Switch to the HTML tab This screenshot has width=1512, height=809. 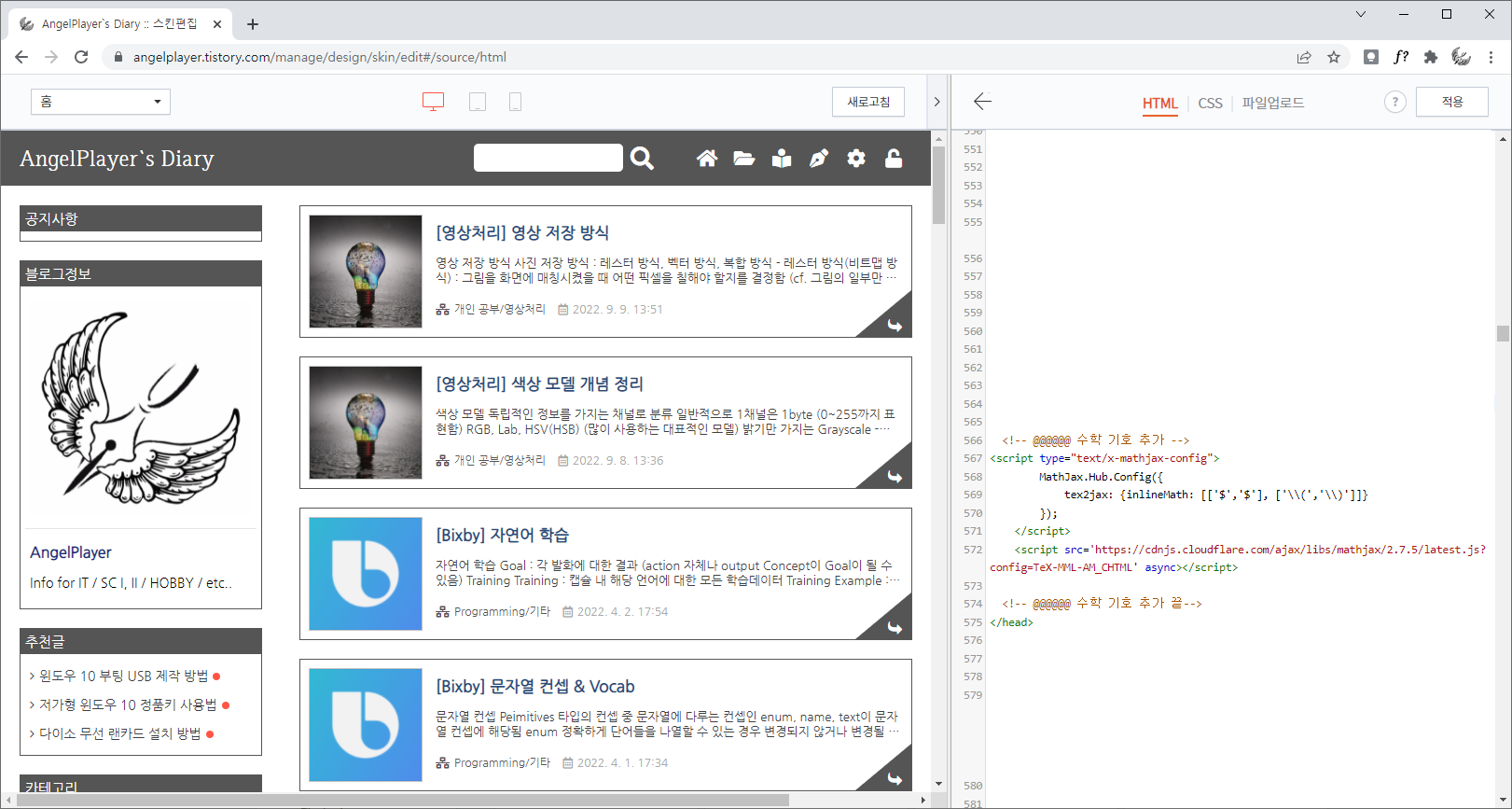[x=1160, y=103]
